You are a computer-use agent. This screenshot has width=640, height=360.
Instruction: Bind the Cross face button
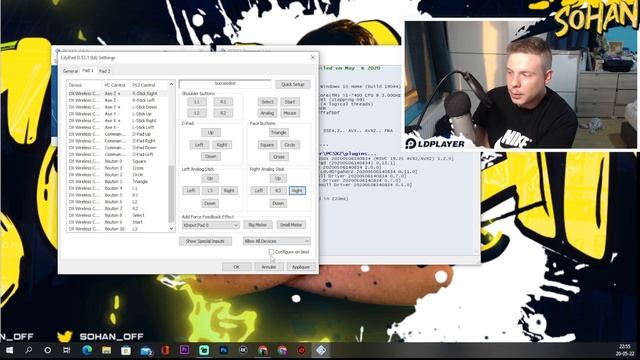[279, 157]
